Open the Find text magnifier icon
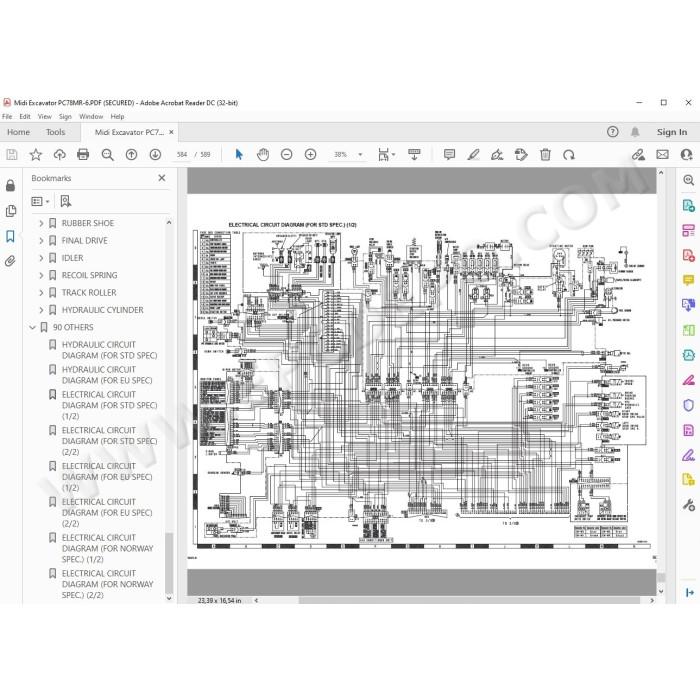Image resolution: width=700 pixels, height=700 pixels. click(107, 154)
